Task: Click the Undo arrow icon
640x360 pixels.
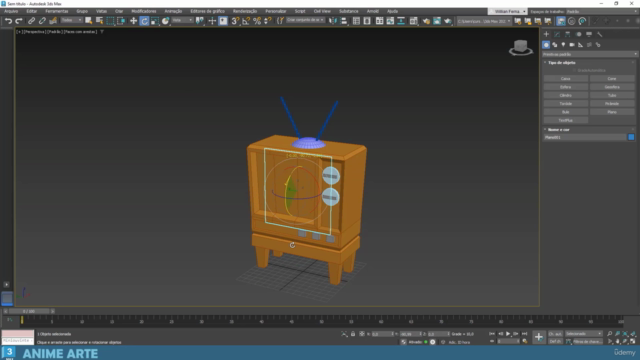Action: tap(9, 21)
